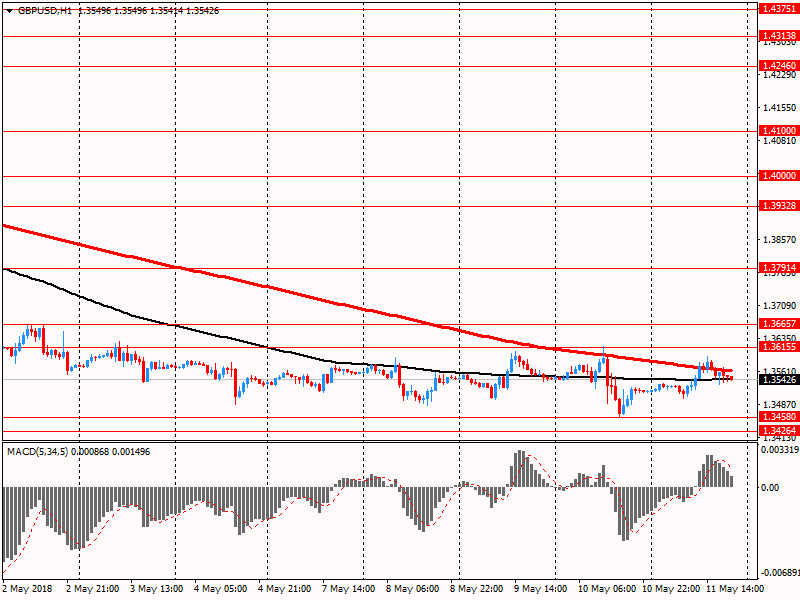Click the 0.003319 MACD scale value
Screen dimensions: 800x600
[x=780, y=450]
